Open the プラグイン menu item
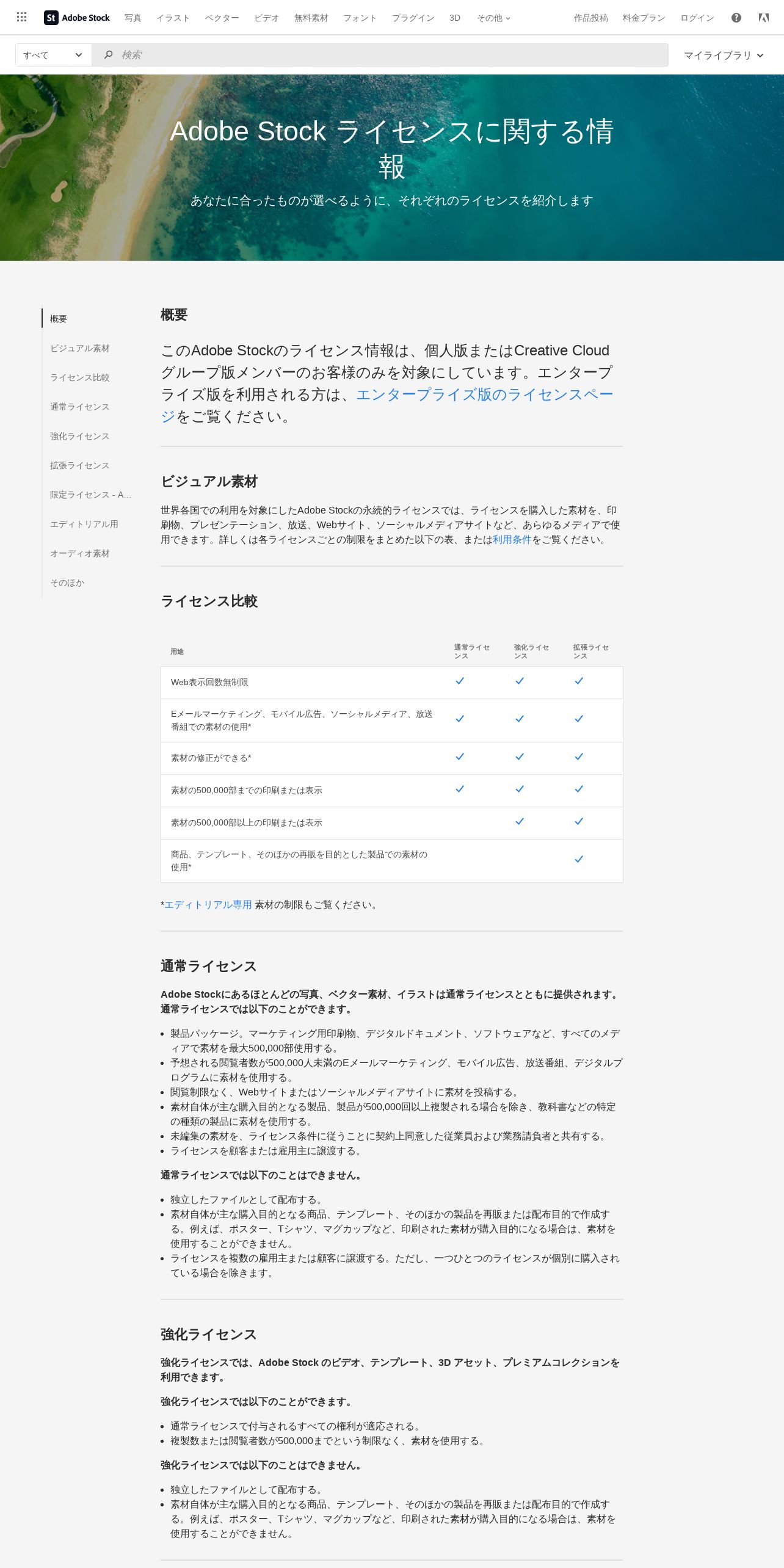 tap(413, 18)
